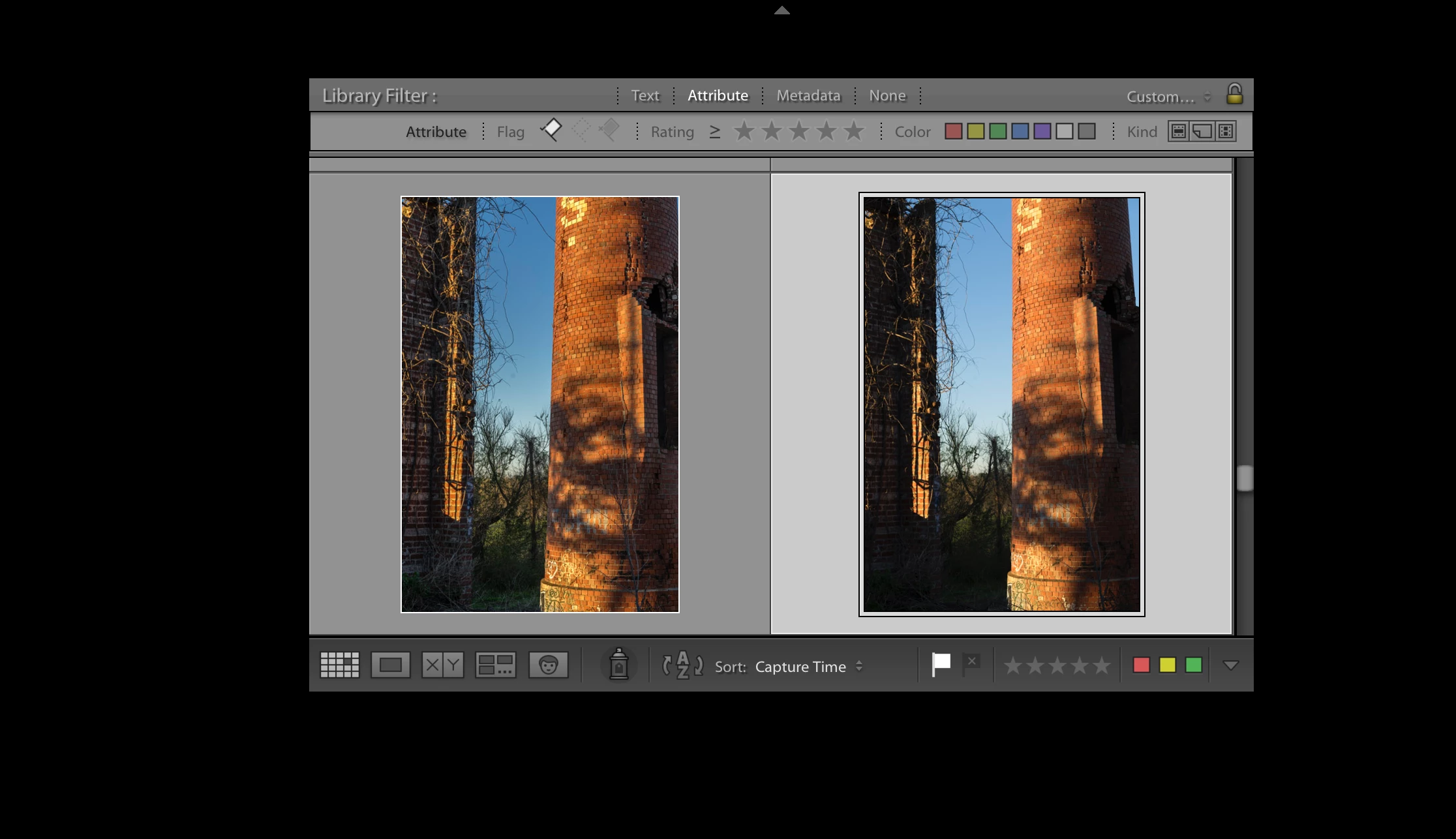Lock the Library Filter settings

click(x=1234, y=94)
